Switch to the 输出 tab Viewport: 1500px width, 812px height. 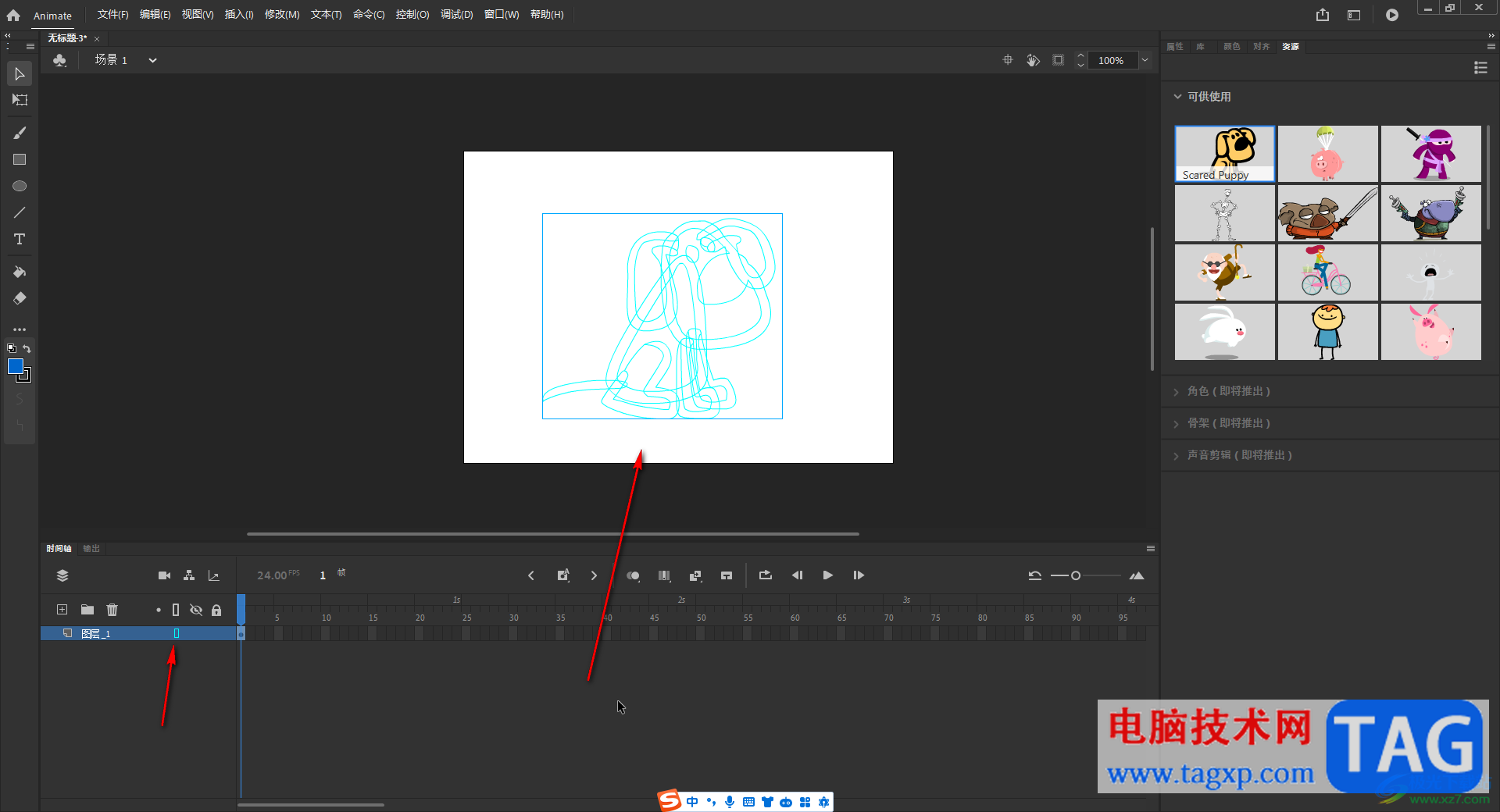point(91,549)
